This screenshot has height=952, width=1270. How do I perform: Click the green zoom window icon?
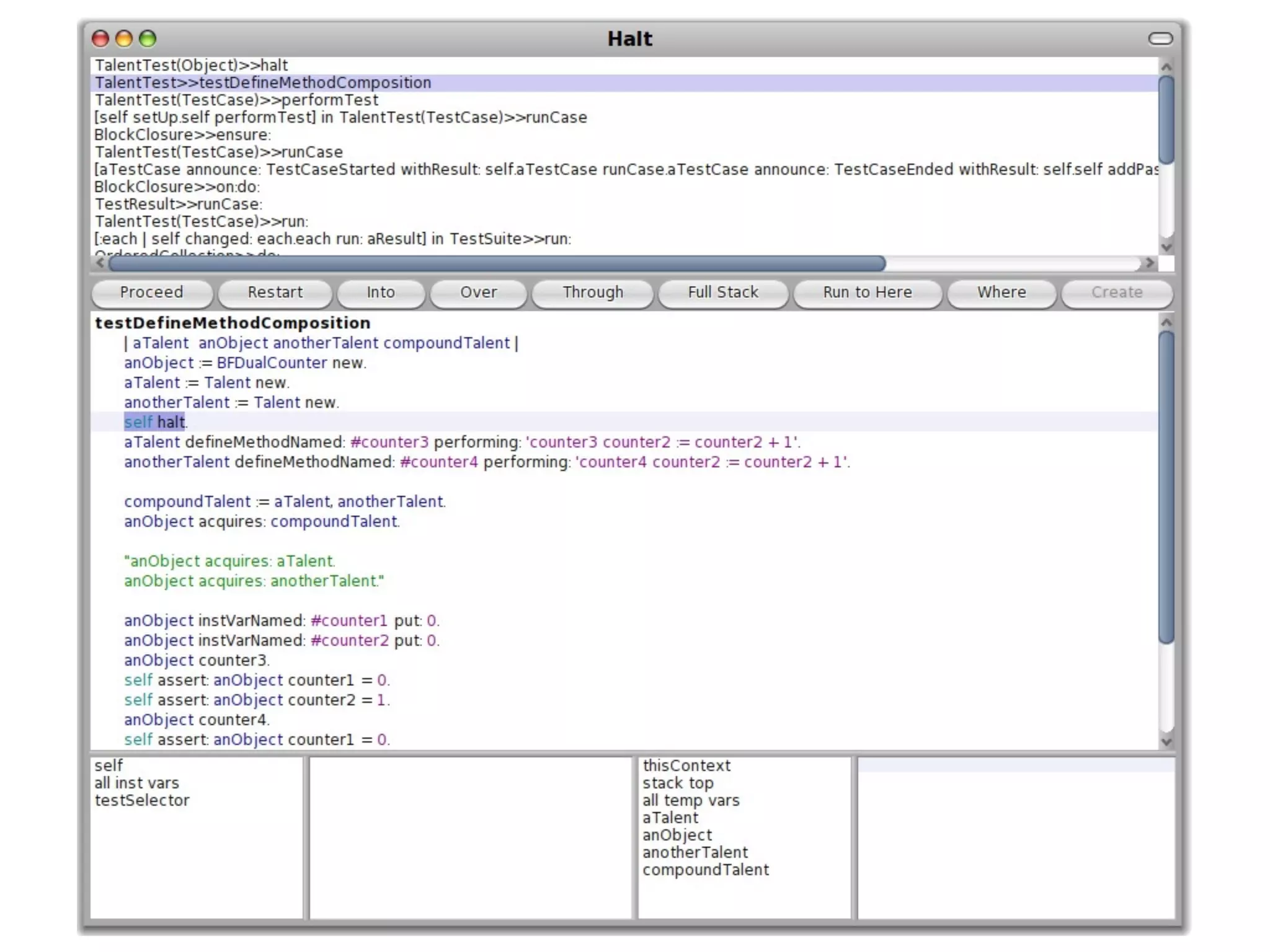pos(148,39)
